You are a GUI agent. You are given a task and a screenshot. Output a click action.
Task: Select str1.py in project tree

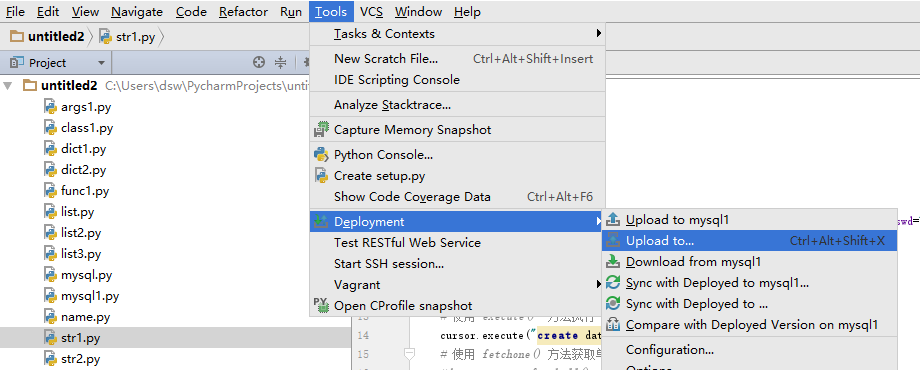pos(80,338)
